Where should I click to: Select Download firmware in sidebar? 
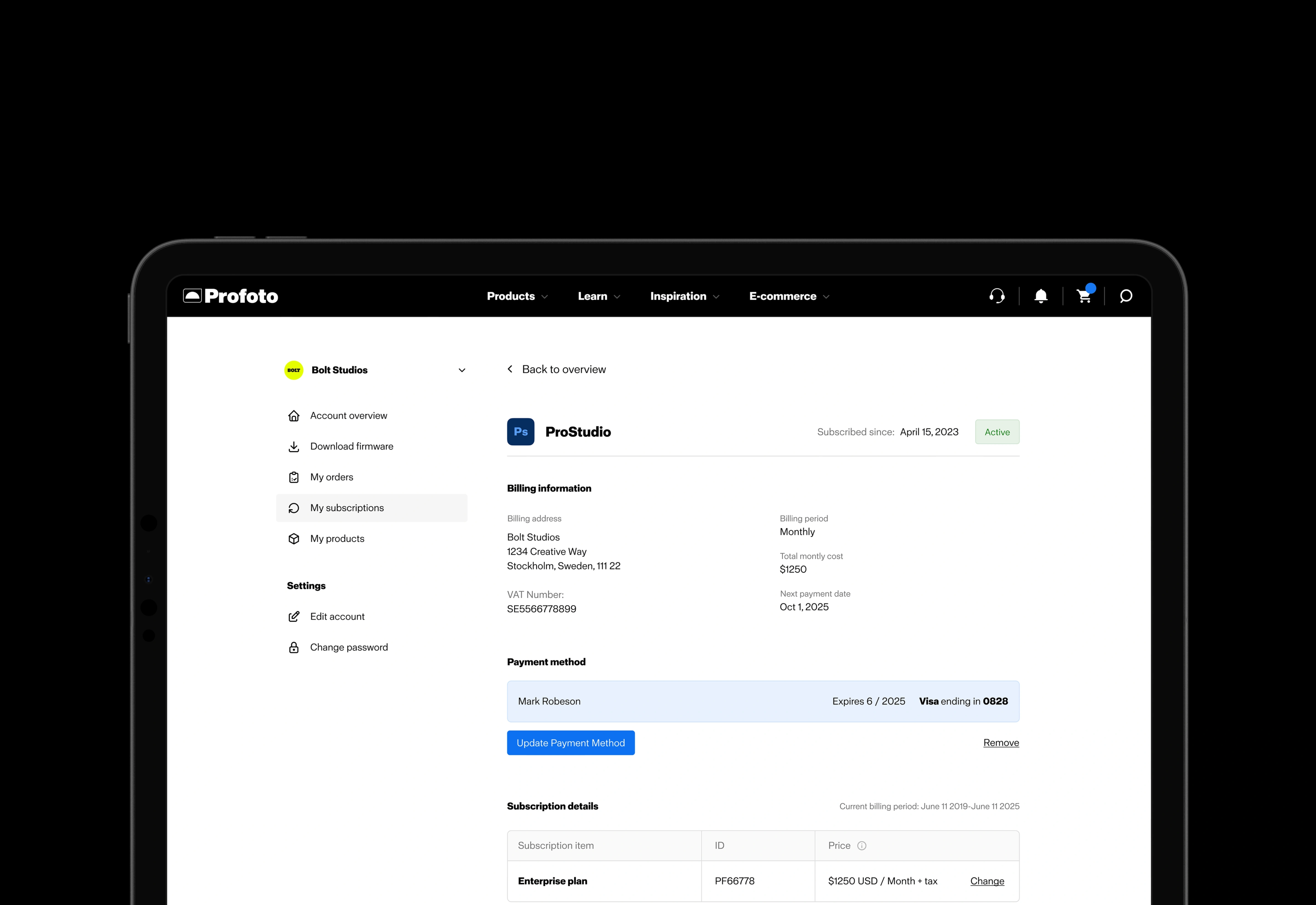pyautogui.click(x=351, y=446)
